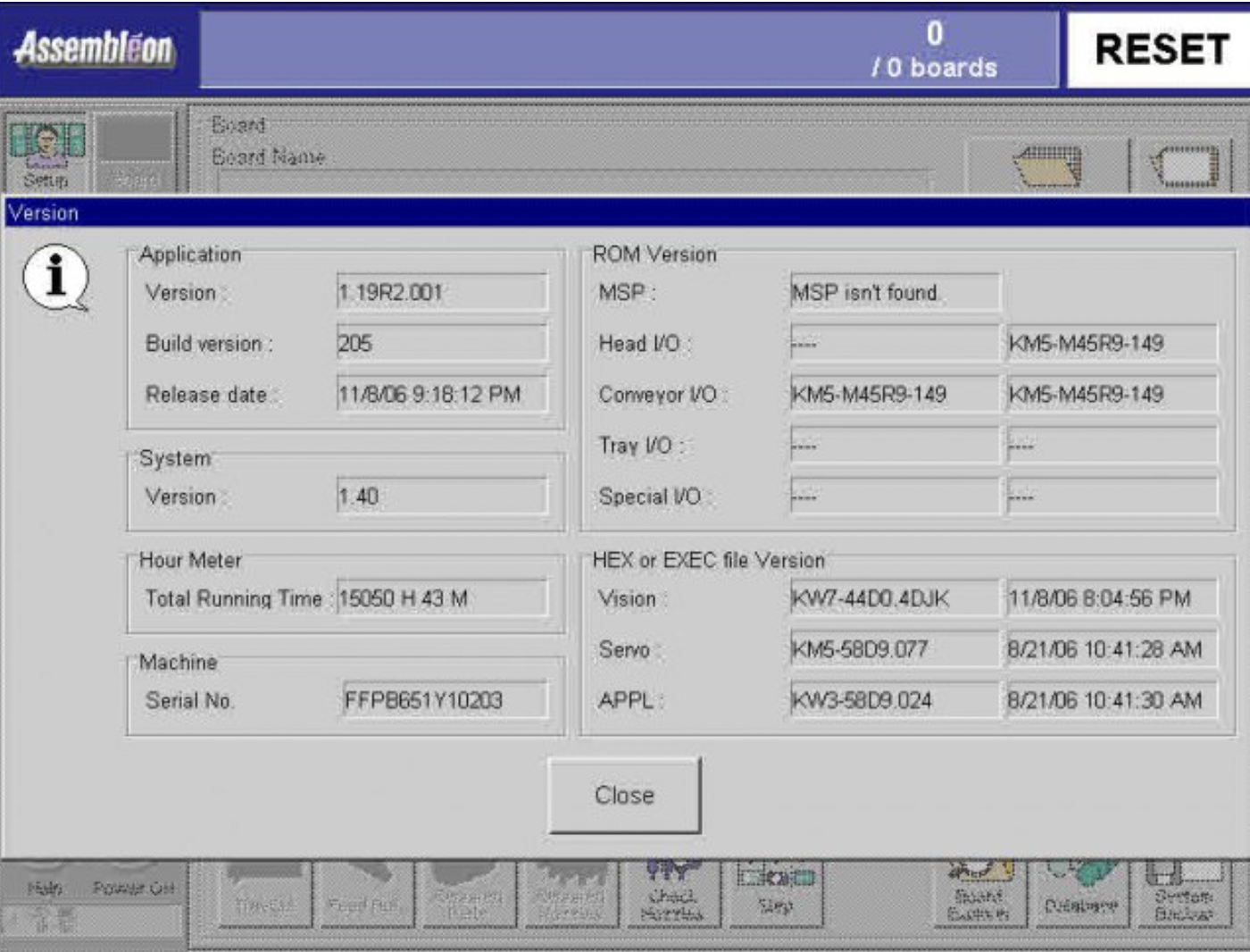Select the APPL file KW3-58D9.024
This screenshot has height=952, width=1250.
pyautogui.click(x=895, y=699)
